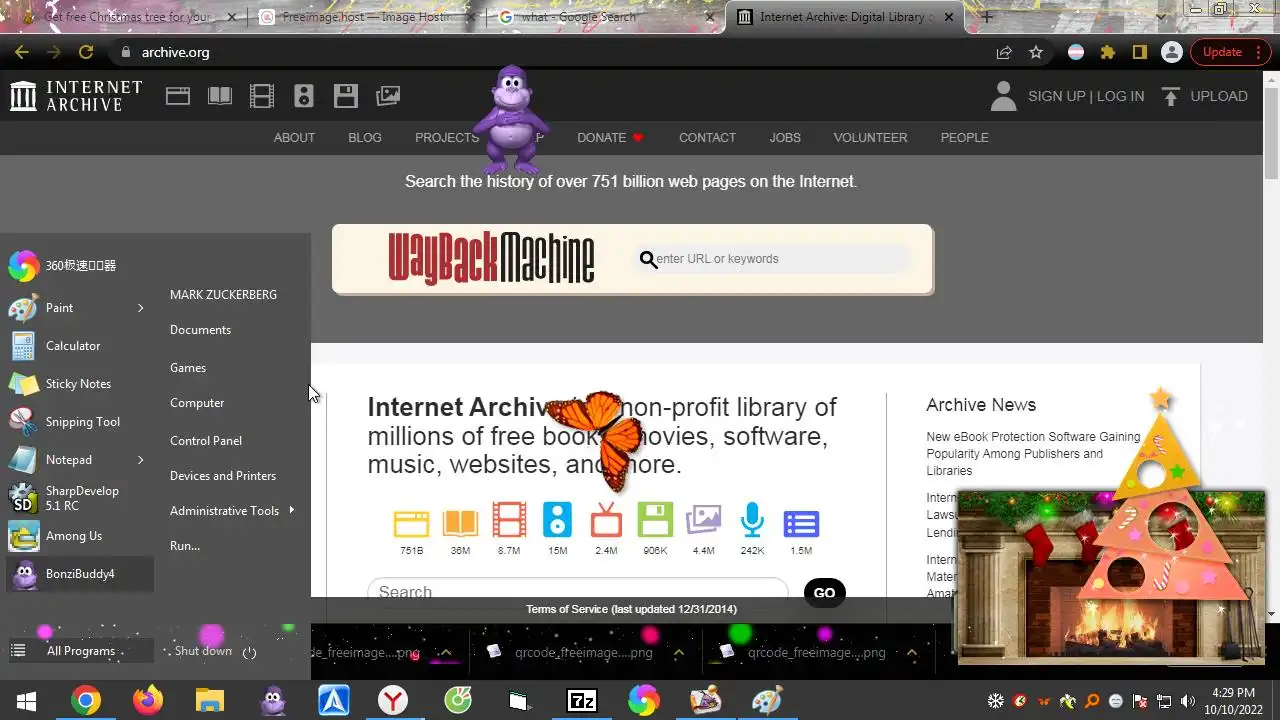Open Calculator from Start menu
Viewport: 1280px width, 720px height.
(x=80, y=346)
